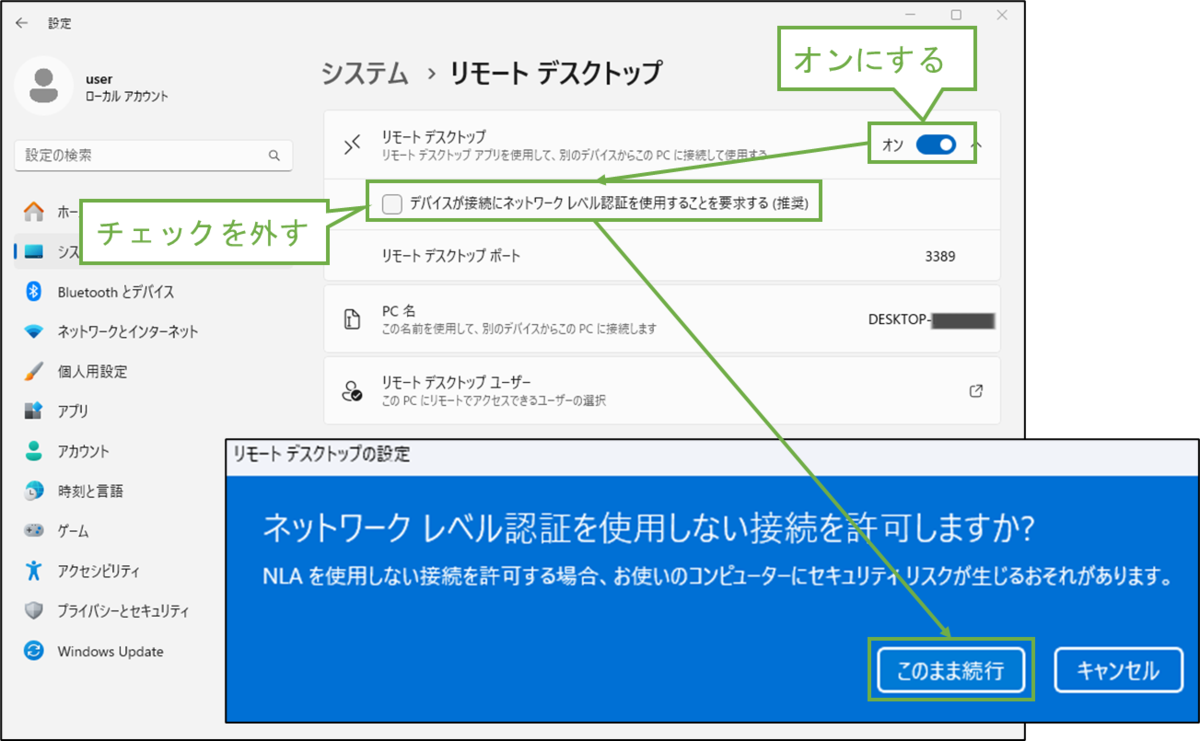This screenshot has height=741, width=1200.
Task: Open Bluetooth とデバイス settings
Action: 116,292
